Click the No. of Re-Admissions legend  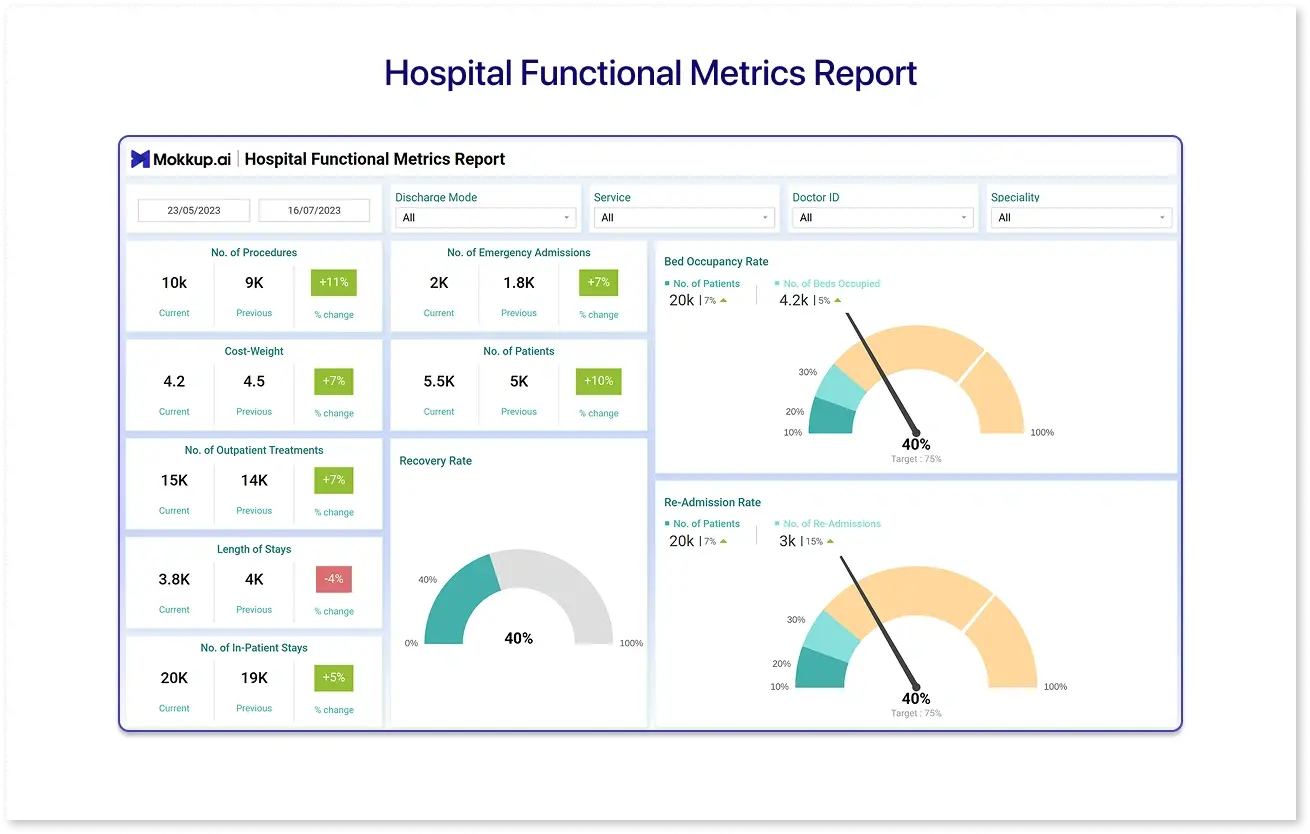pyautogui.click(x=831, y=524)
